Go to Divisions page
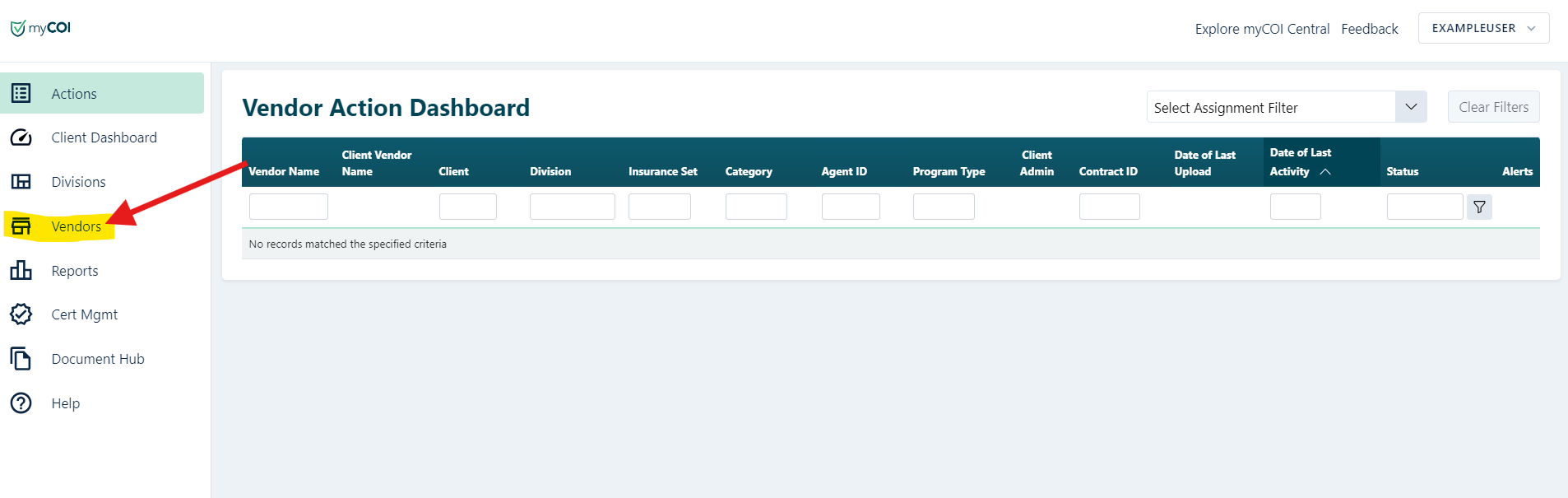 coord(78,182)
